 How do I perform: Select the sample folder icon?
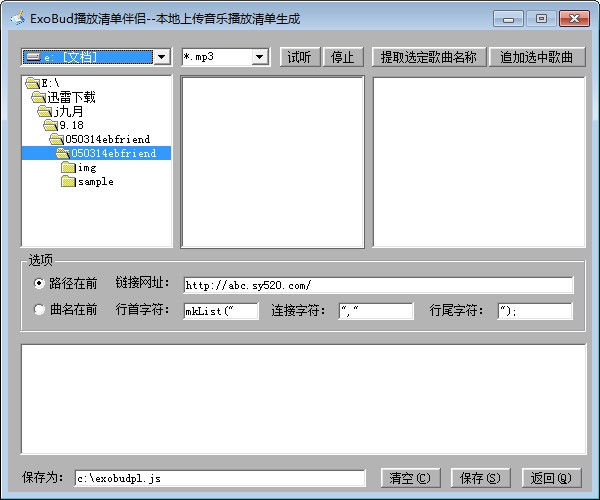click(x=68, y=181)
